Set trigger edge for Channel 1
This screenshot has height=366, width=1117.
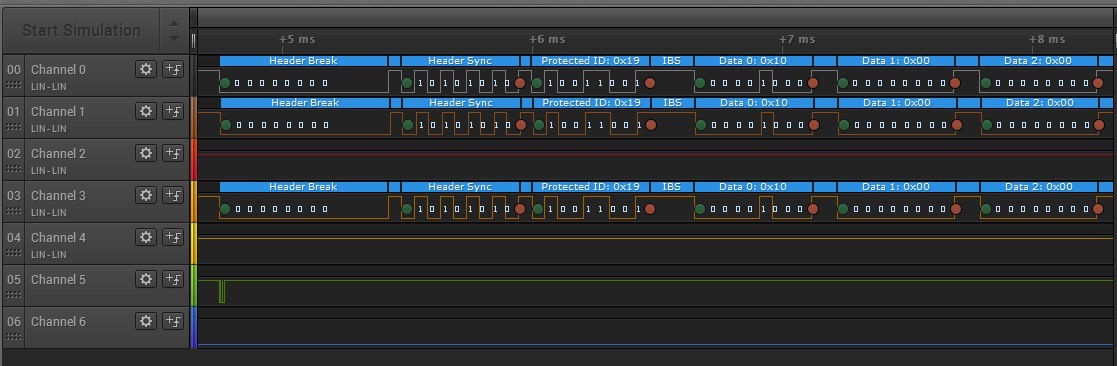(173, 111)
